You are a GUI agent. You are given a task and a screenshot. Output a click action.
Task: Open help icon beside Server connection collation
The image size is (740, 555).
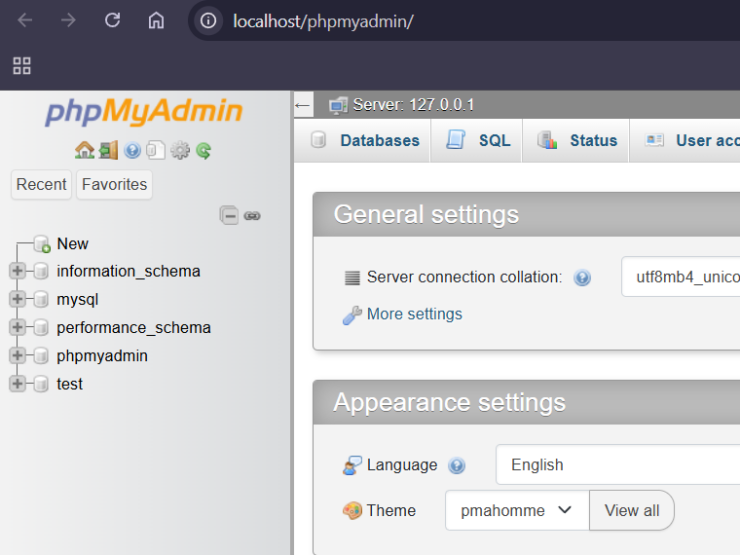click(582, 278)
